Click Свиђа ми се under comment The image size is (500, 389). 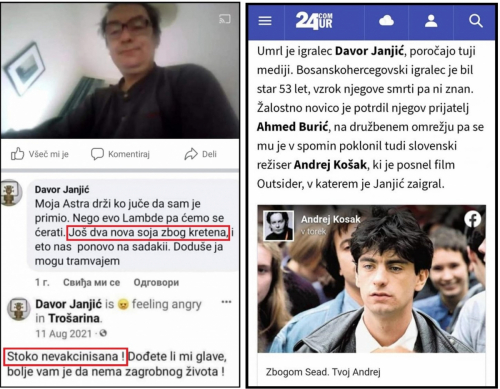click(92, 282)
